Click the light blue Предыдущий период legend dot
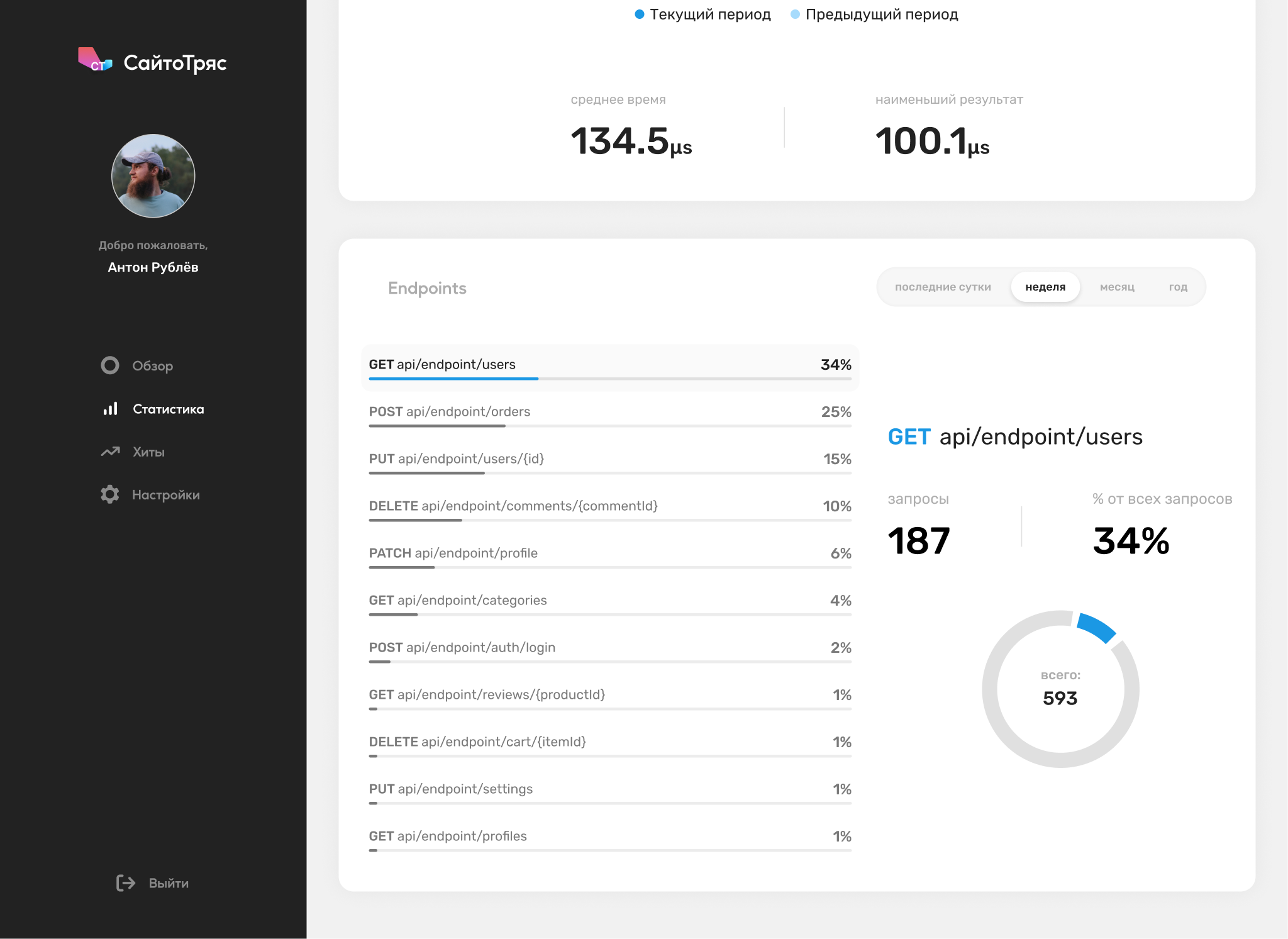Screen dimensions: 1288x939 (x=796, y=13)
